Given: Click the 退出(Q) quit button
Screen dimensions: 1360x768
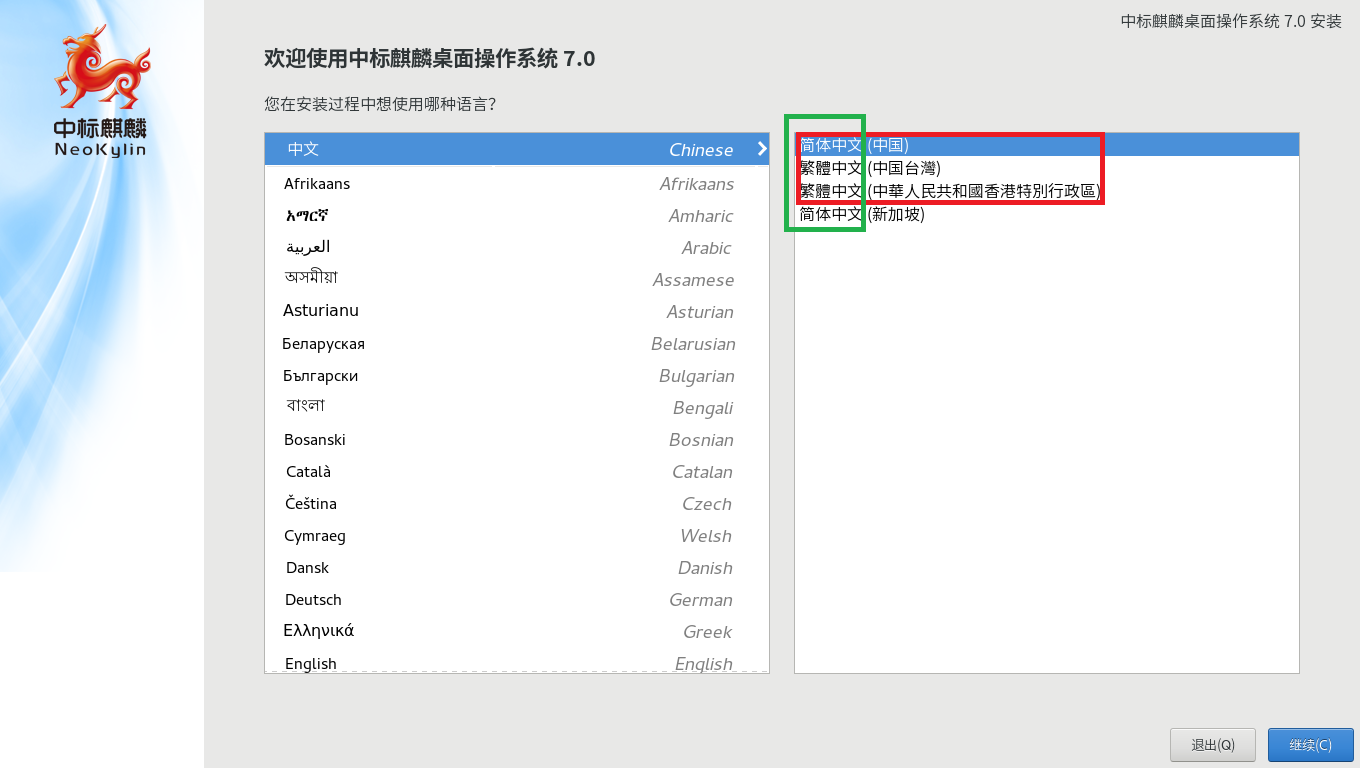Looking at the screenshot, I should pos(1212,745).
